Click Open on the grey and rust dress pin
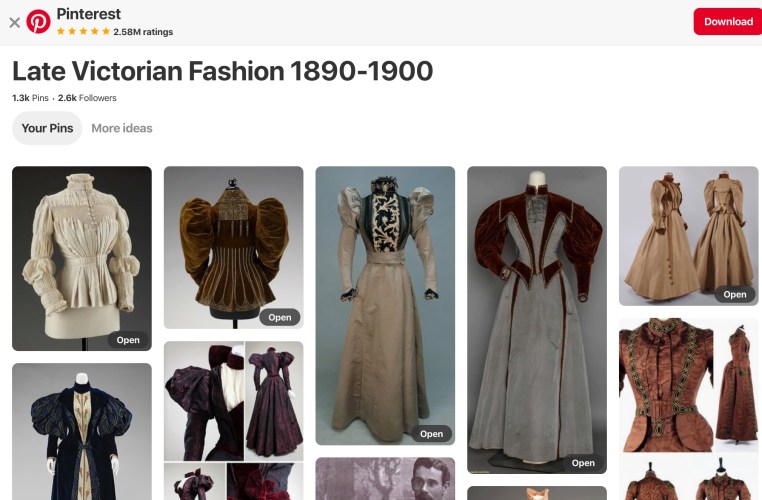The height and width of the screenshot is (500, 762). [x=583, y=463]
